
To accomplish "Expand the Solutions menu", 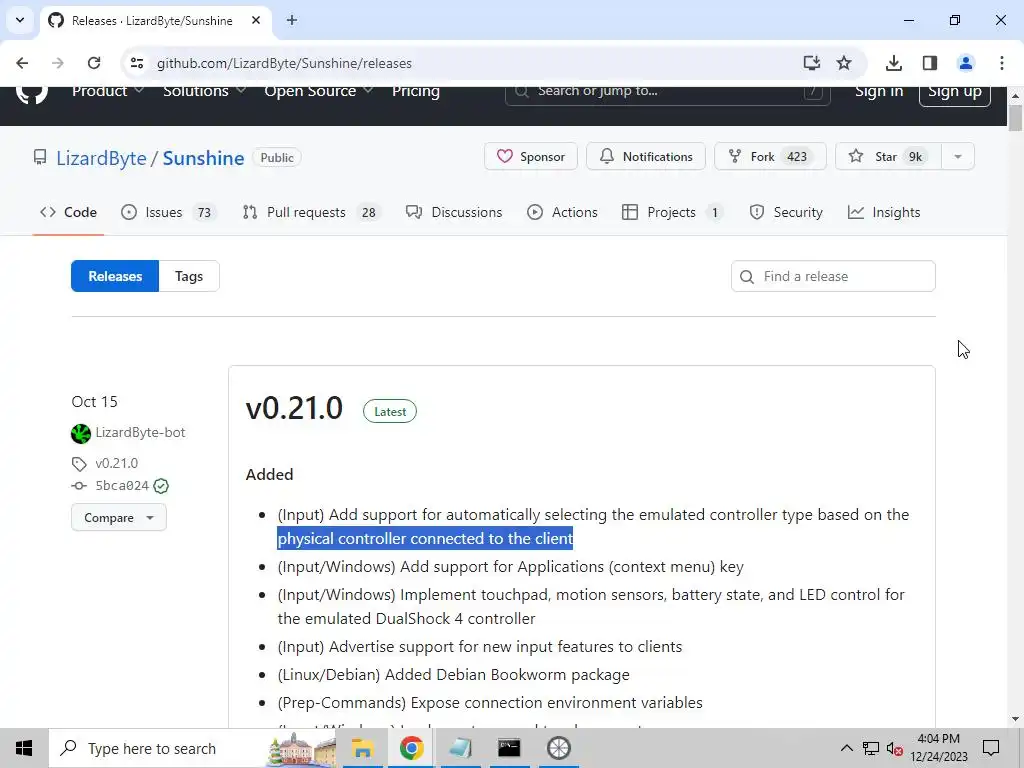I will [x=204, y=91].
